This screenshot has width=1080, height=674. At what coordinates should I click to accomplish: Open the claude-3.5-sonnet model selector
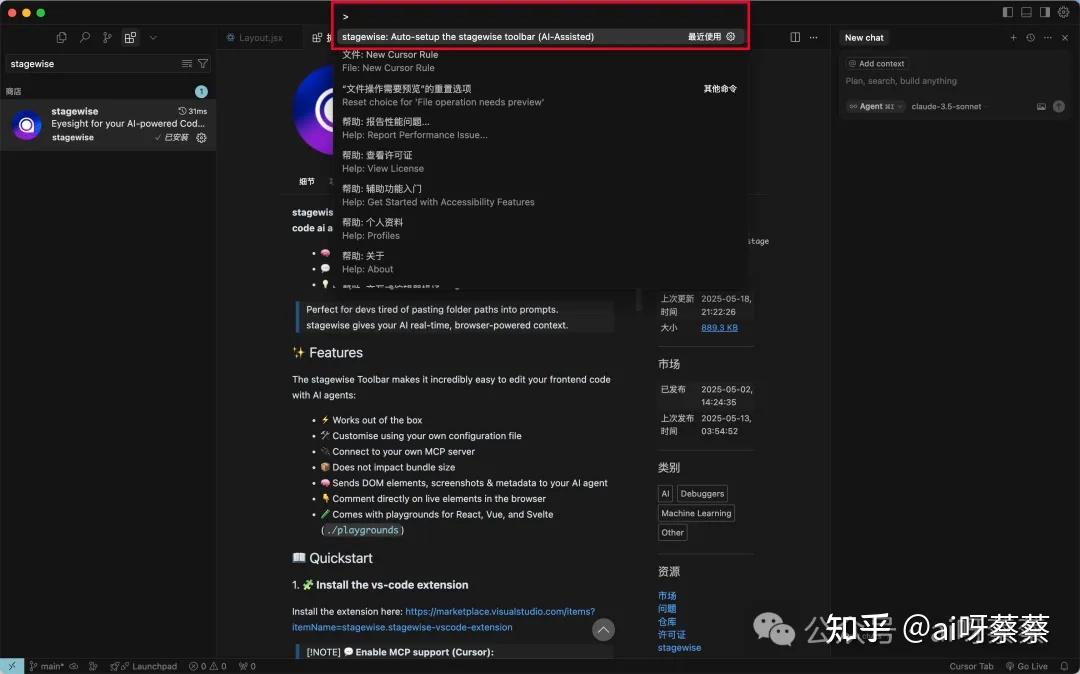tap(948, 106)
